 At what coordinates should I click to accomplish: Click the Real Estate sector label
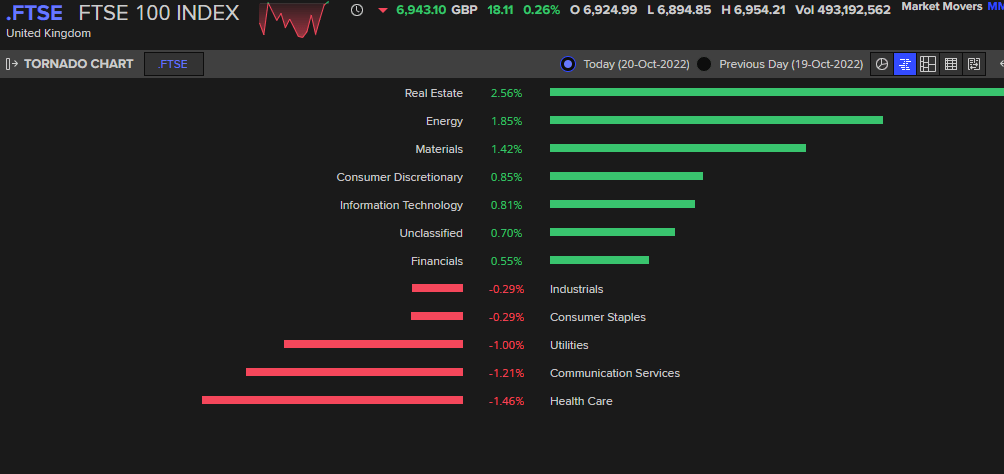coord(433,93)
